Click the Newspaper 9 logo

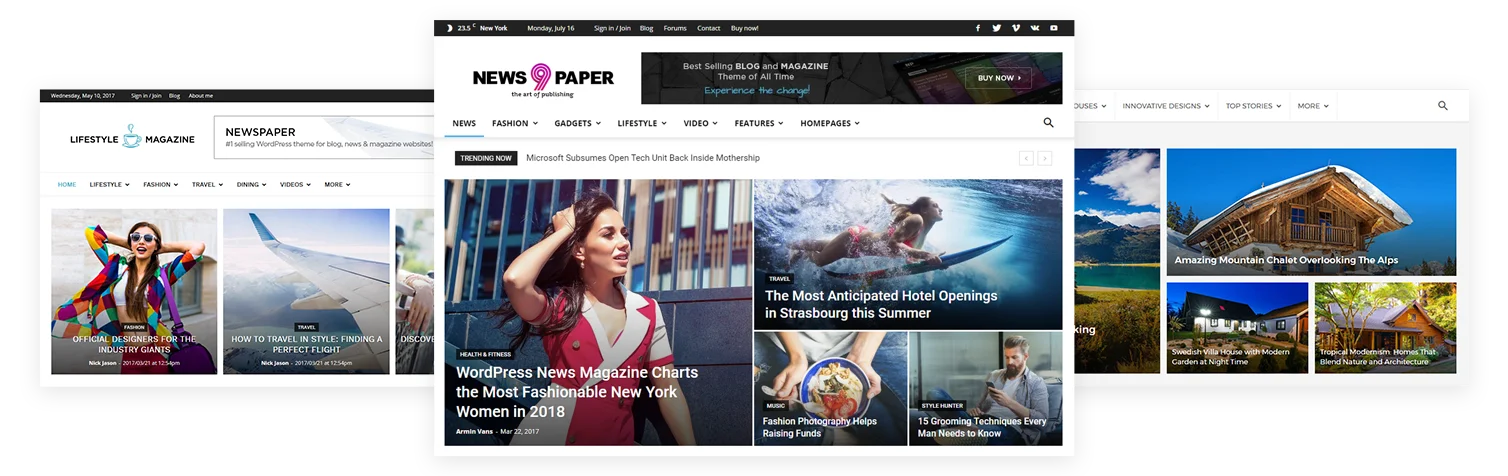pos(543,79)
